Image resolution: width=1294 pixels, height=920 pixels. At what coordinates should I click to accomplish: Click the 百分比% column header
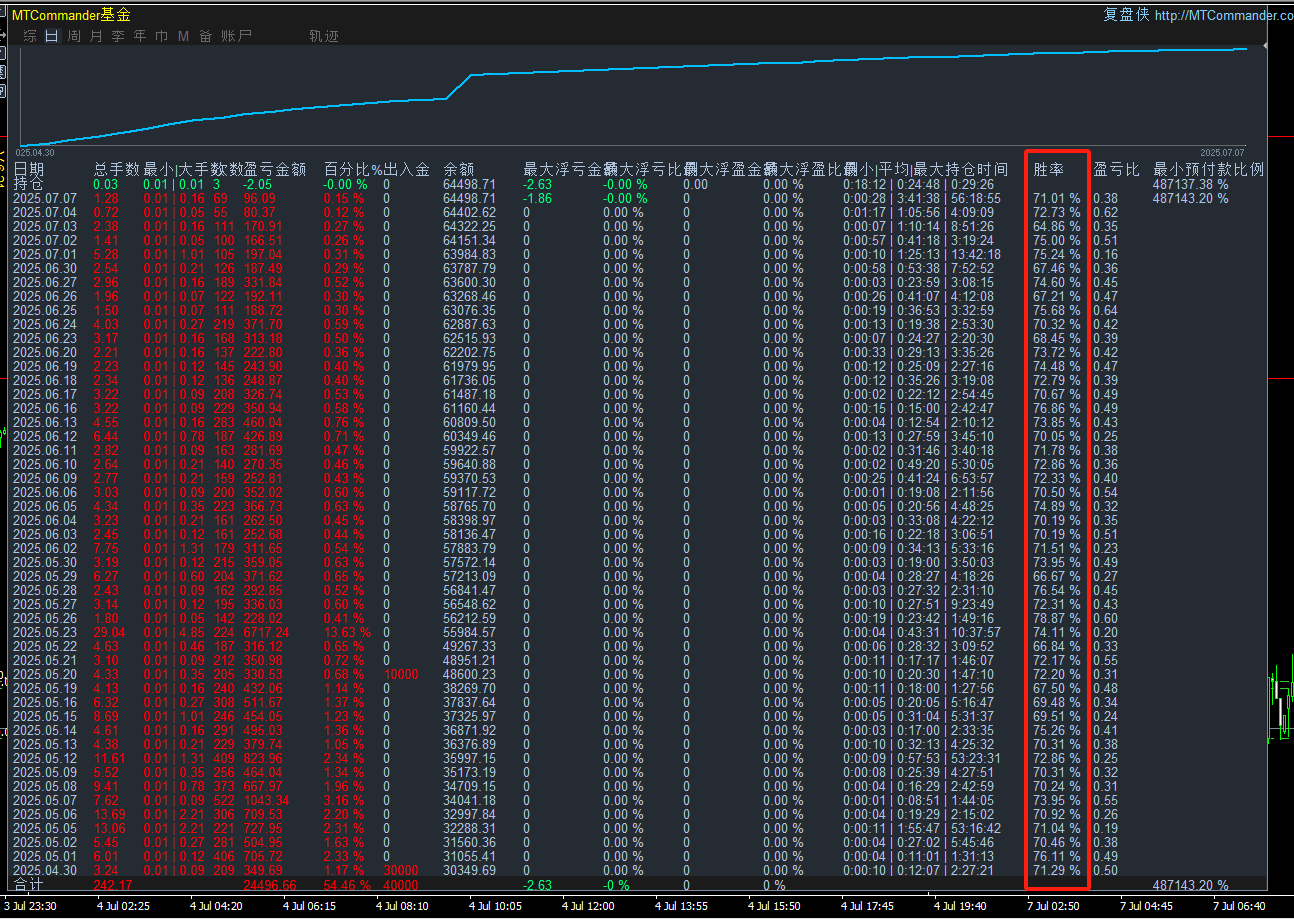pyautogui.click(x=353, y=170)
